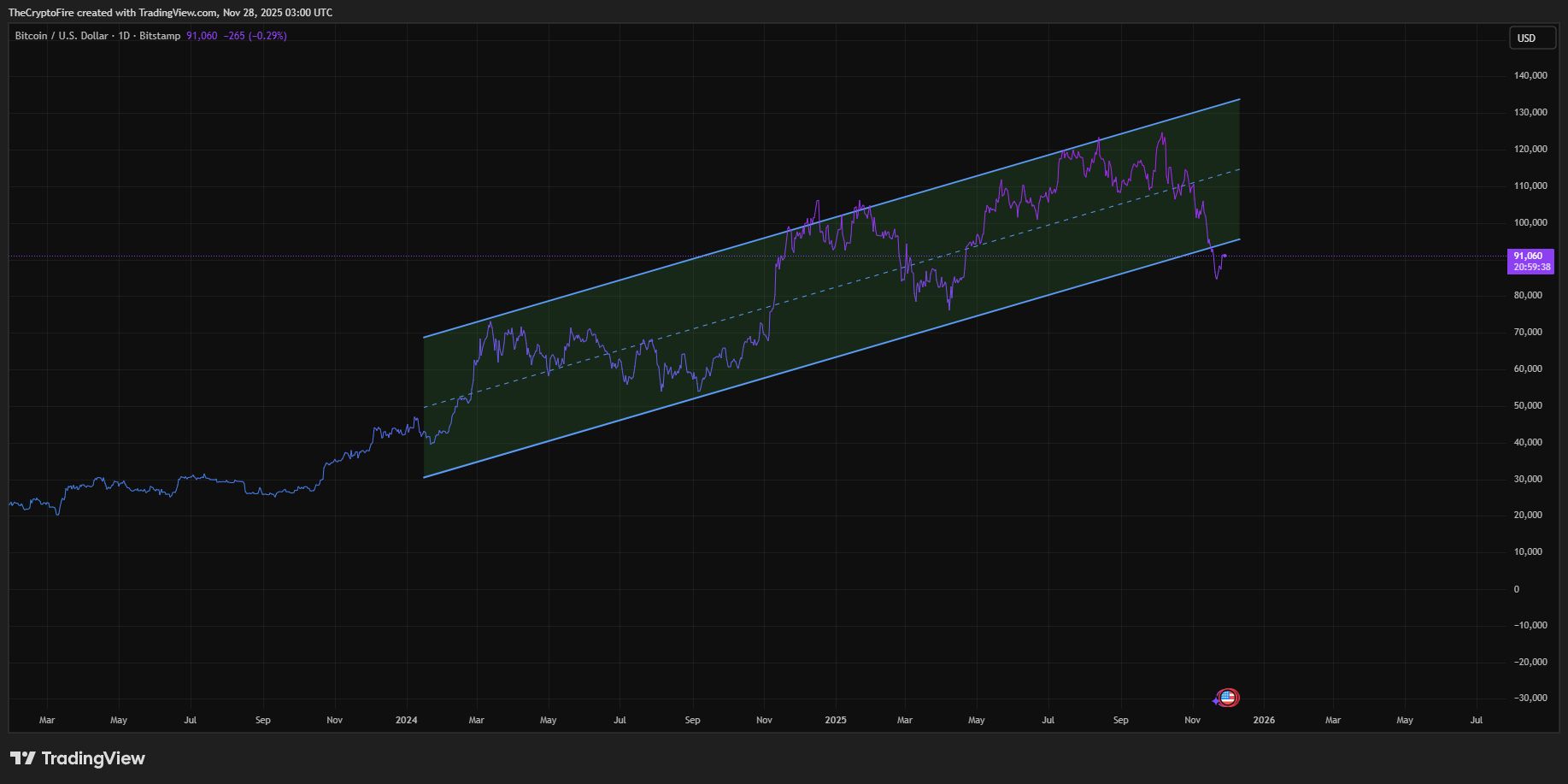Open the USD currency selector
The image size is (1568, 784).
(1532, 38)
